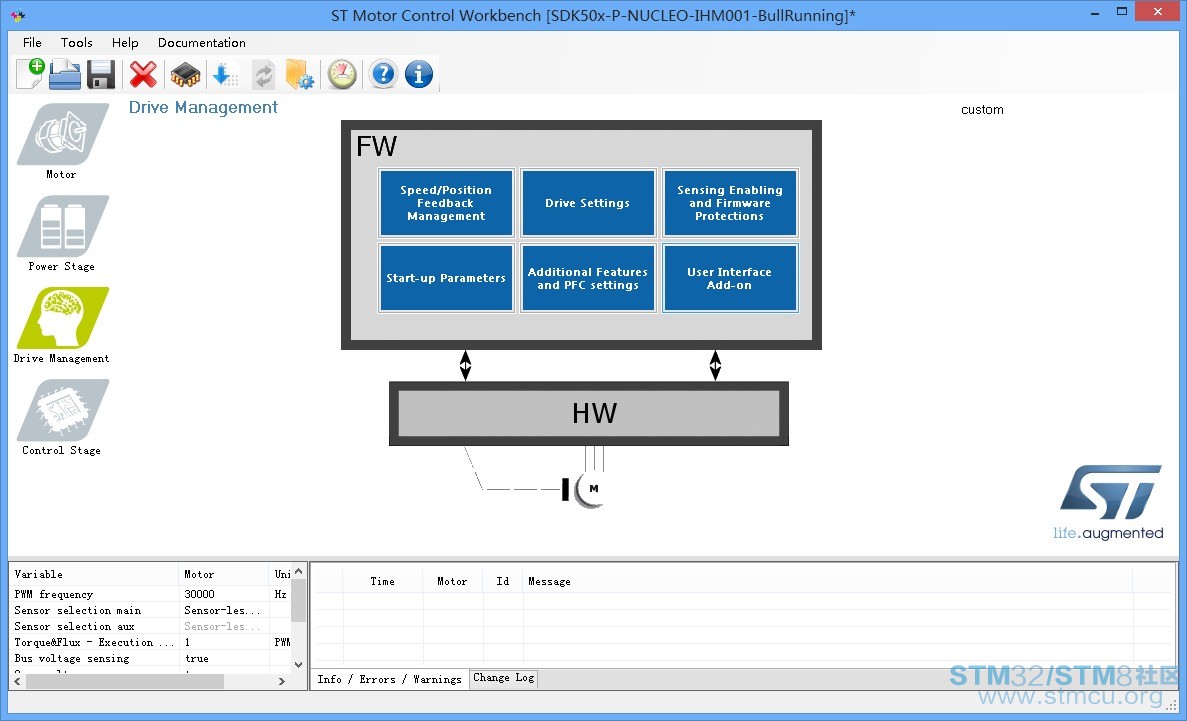Click the 'Drive Management' page heading
1187x721 pixels.
203,108
